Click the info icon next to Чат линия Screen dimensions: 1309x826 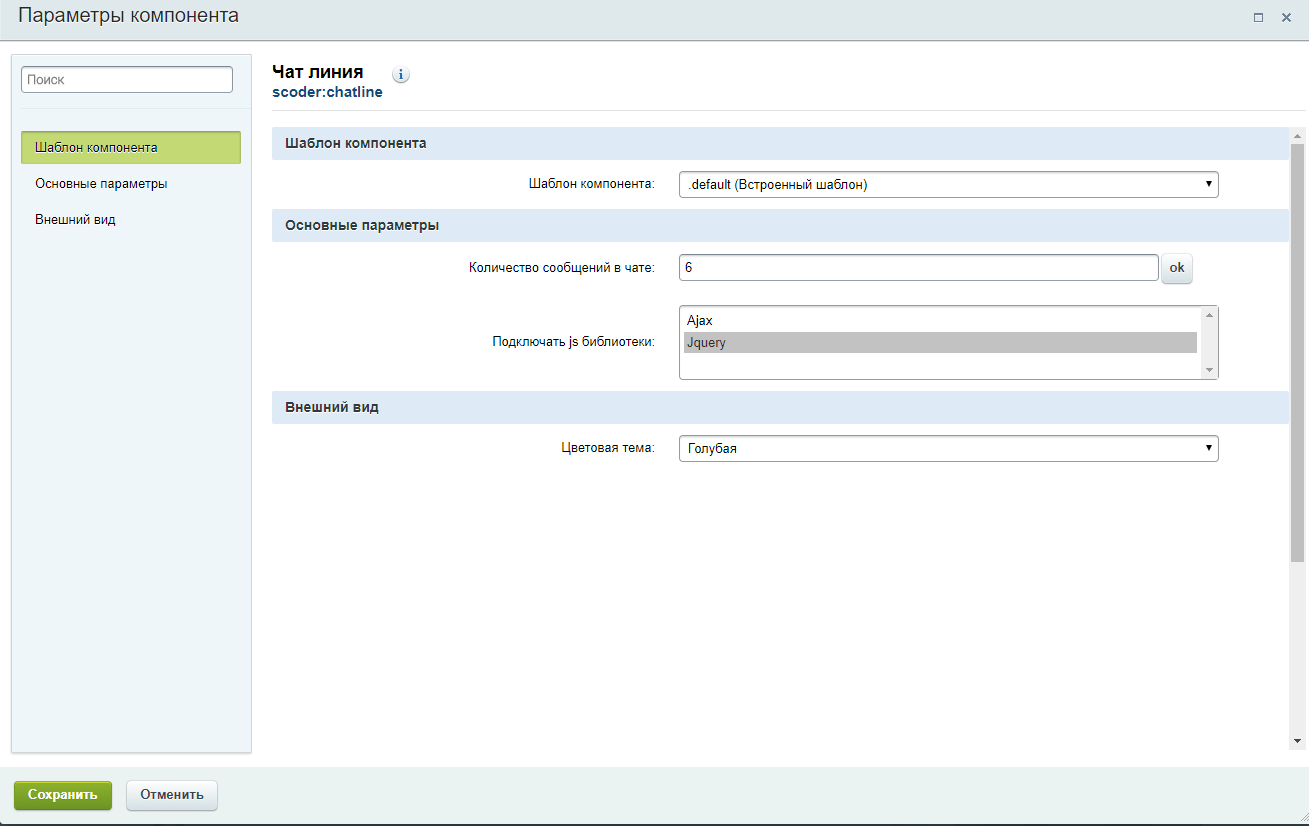pos(401,75)
